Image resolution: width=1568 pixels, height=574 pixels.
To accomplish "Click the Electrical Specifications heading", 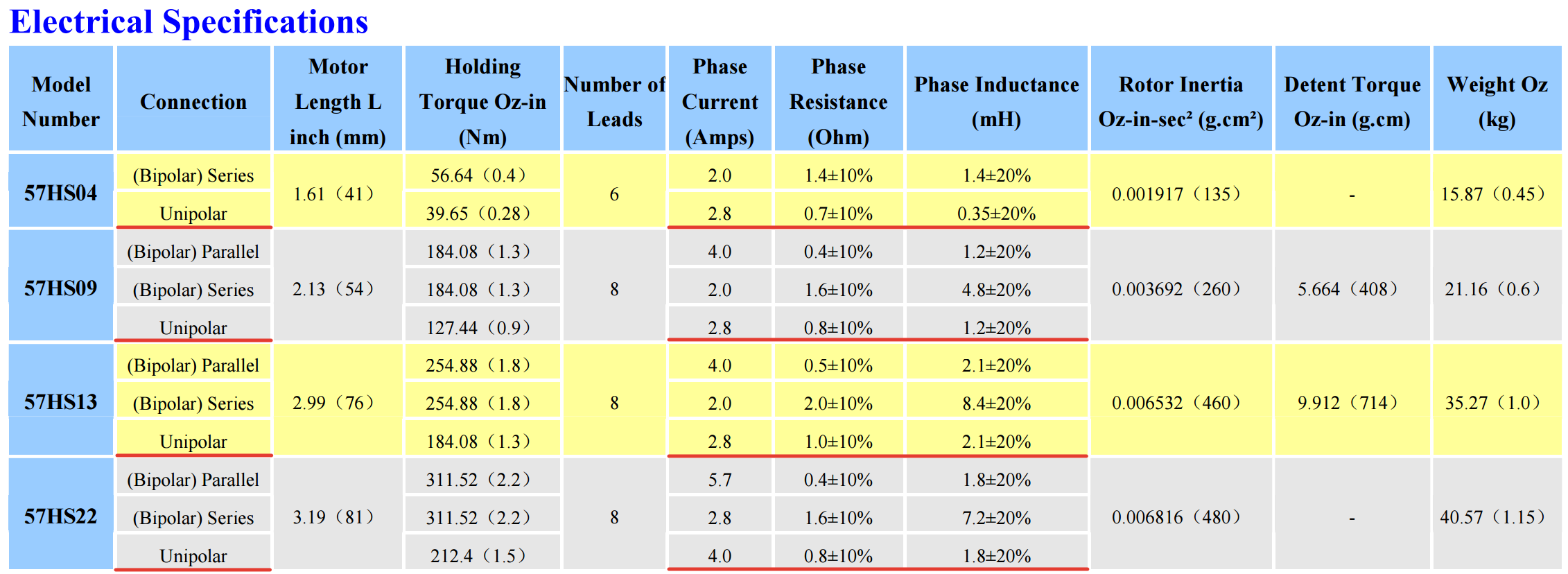I will pos(189,22).
